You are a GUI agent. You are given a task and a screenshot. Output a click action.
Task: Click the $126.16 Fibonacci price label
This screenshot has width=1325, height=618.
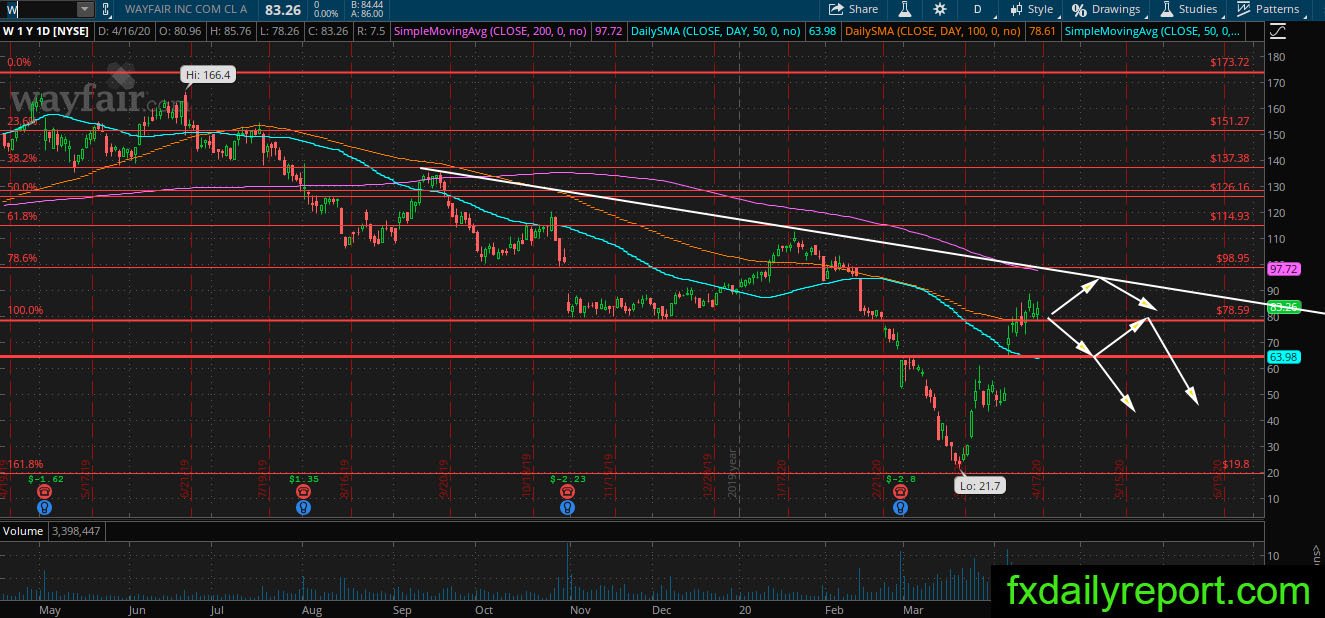click(1230, 187)
